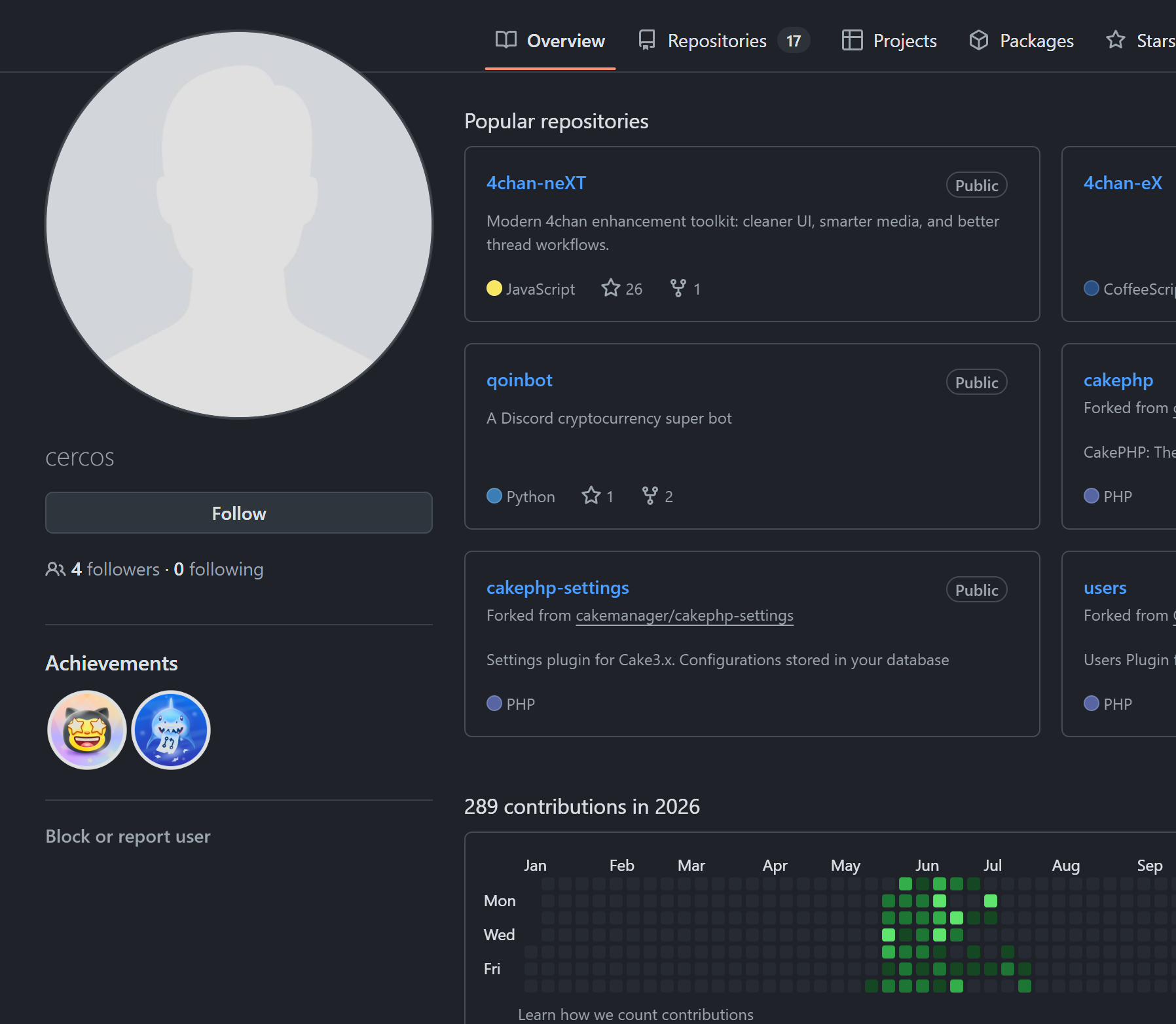
Task: Click the 'Modern 4chan enhancement toolkit' description
Action: 743,233
